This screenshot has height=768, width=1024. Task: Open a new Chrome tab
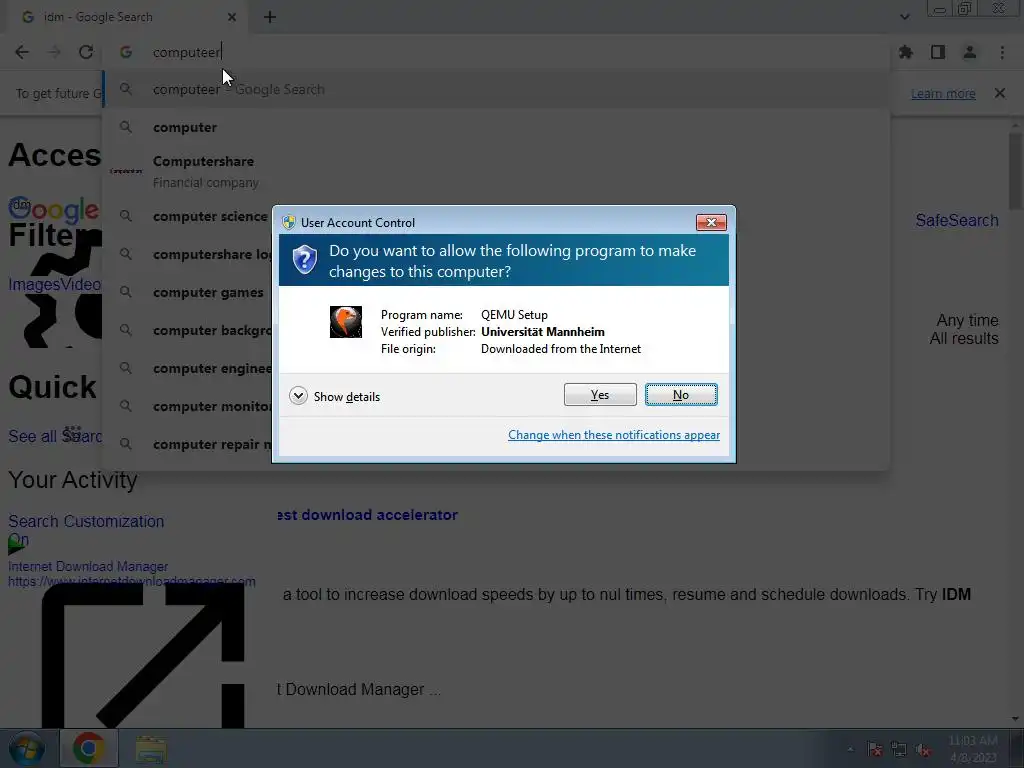click(270, 17)
